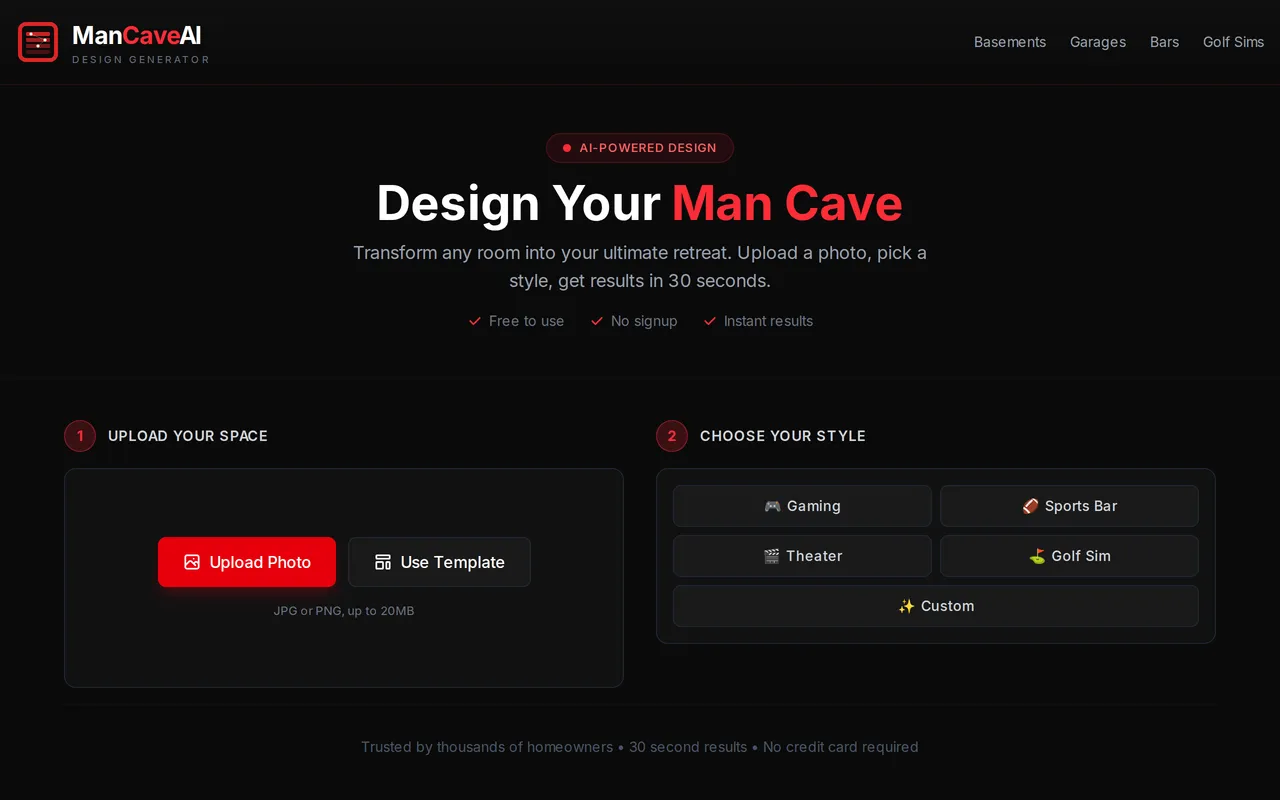Click the 'Instant results' text

click(768, 321)
